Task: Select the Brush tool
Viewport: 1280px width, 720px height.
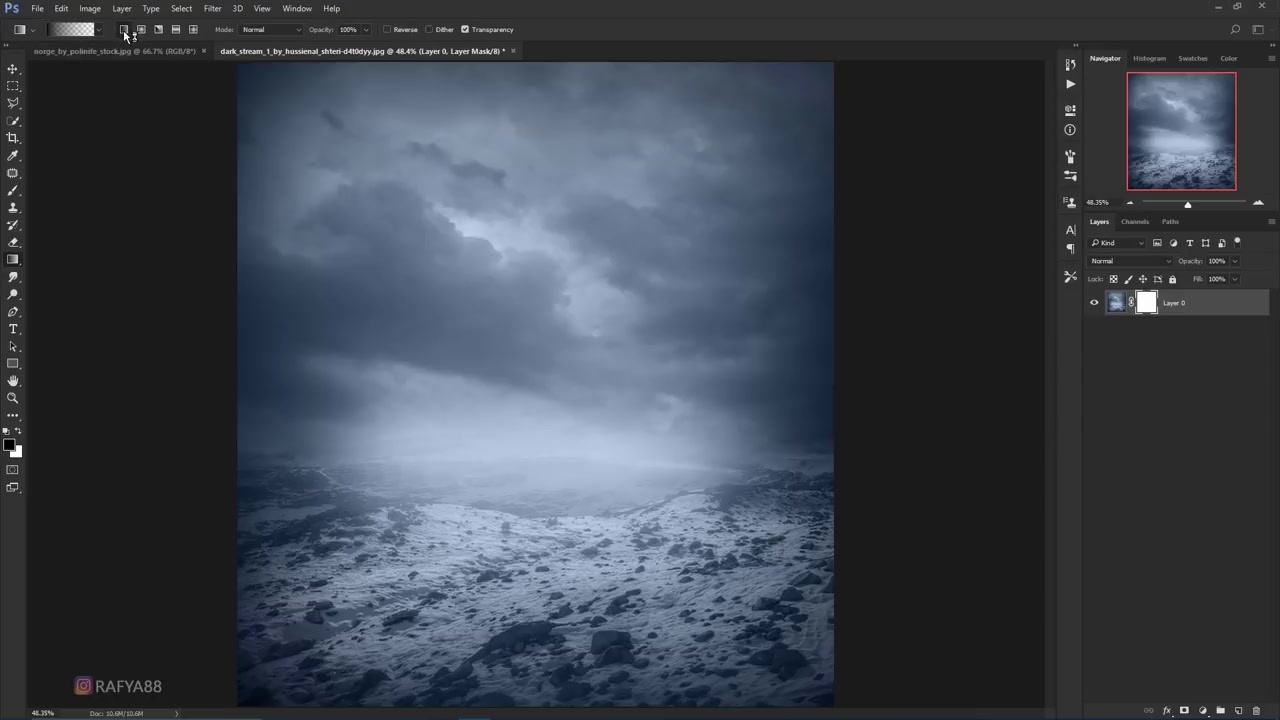Action: pos(13,190)
